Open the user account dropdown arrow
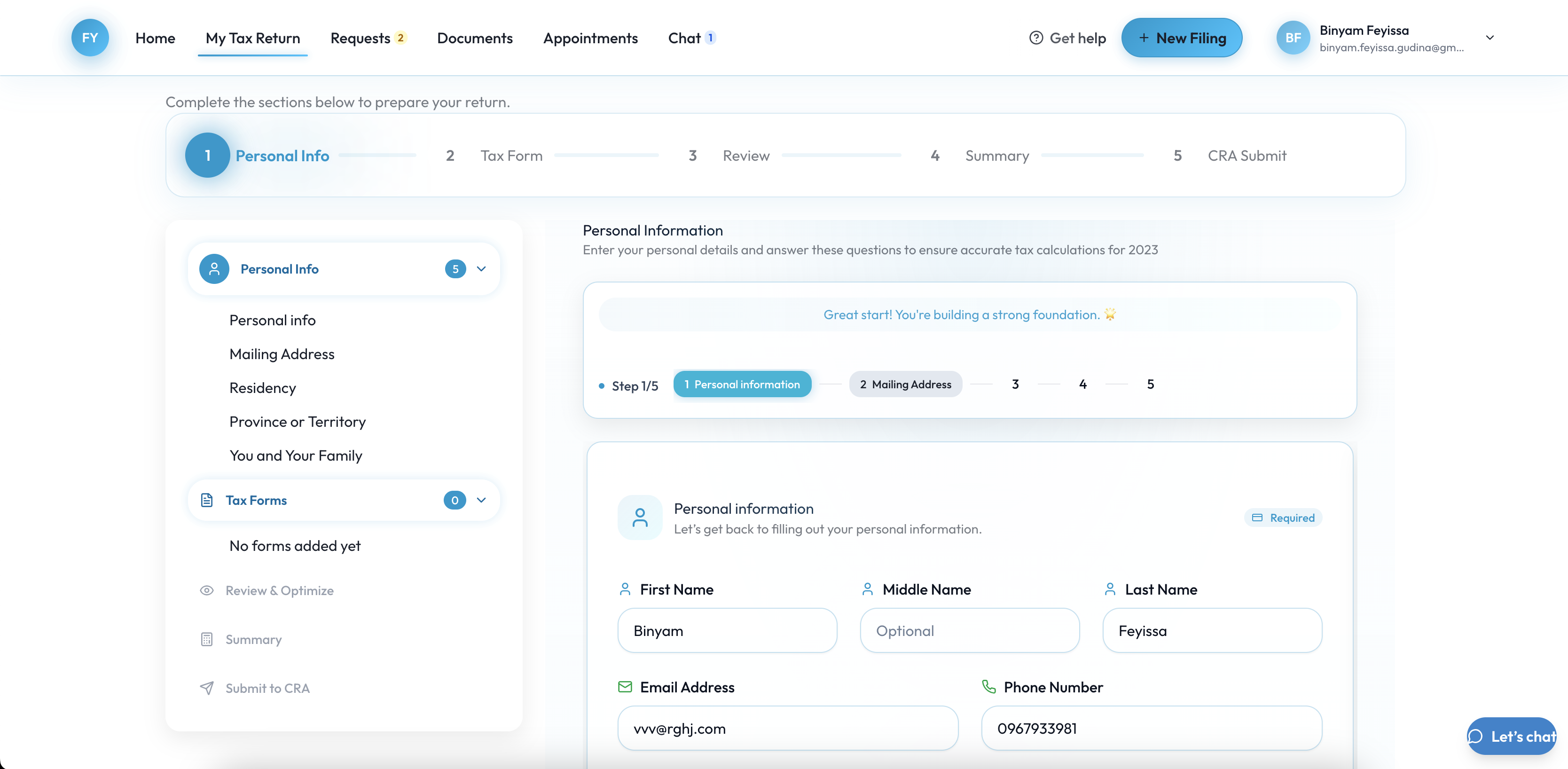This screenshot has height=769, width=1568. click(1490, 38)
